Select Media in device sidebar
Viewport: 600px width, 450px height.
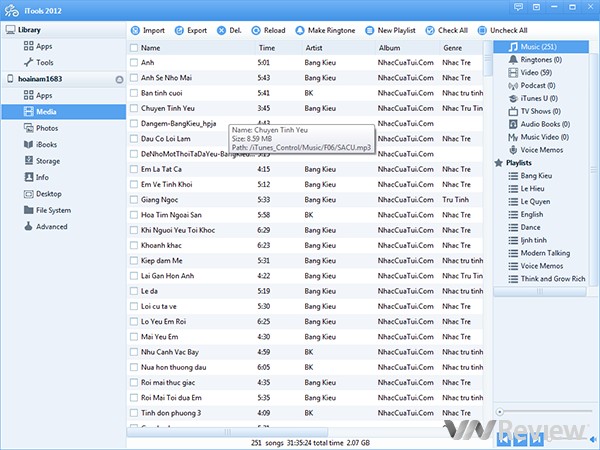[x=64, y=112]
